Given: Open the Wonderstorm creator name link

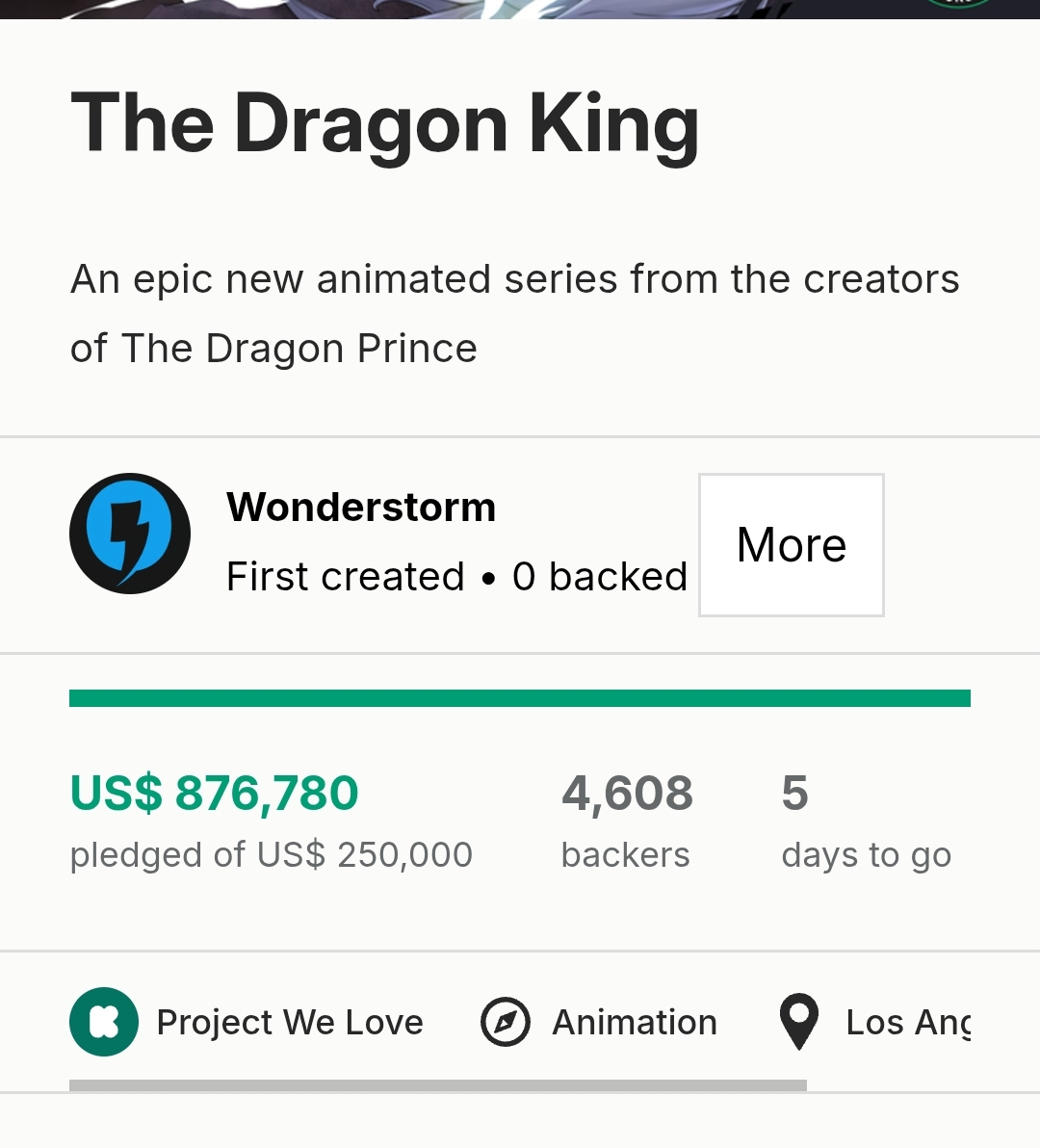Looking at the screenshot, I should 361,508.
